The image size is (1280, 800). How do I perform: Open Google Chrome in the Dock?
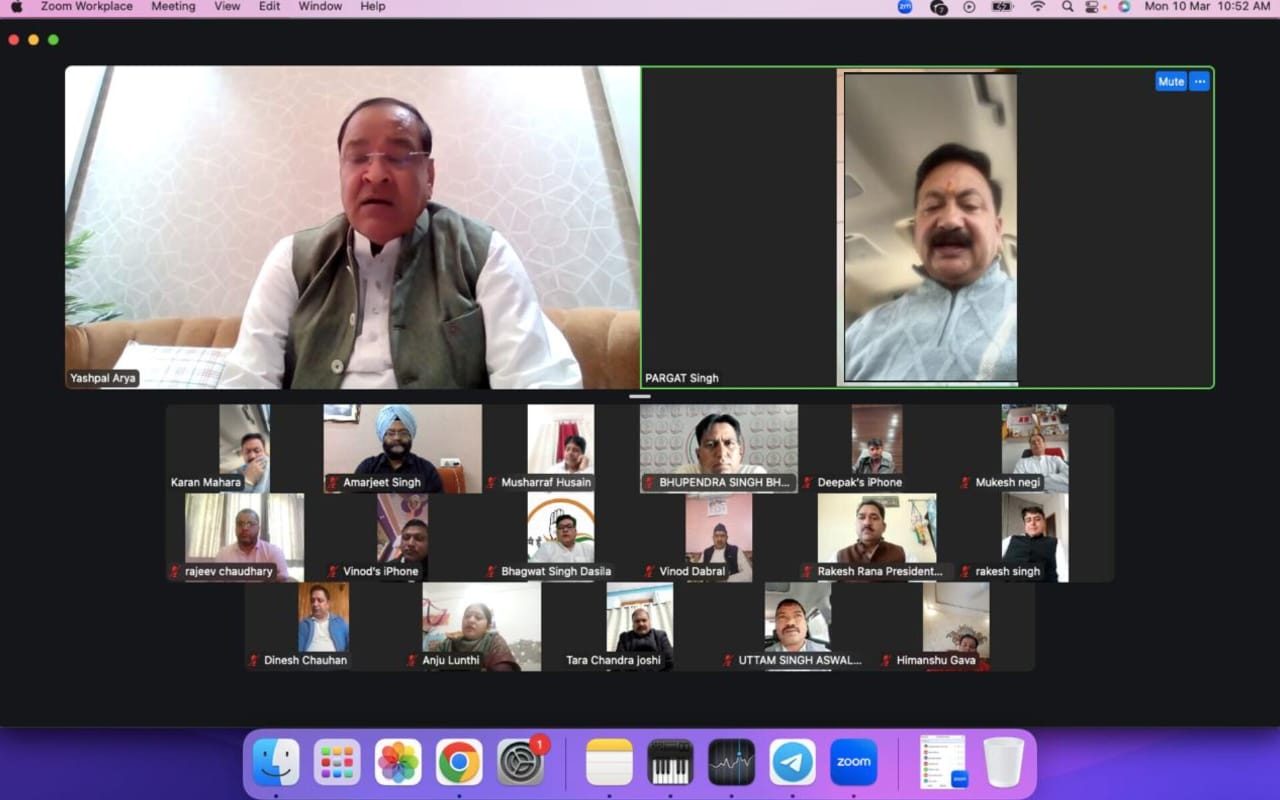click(459, 762)
